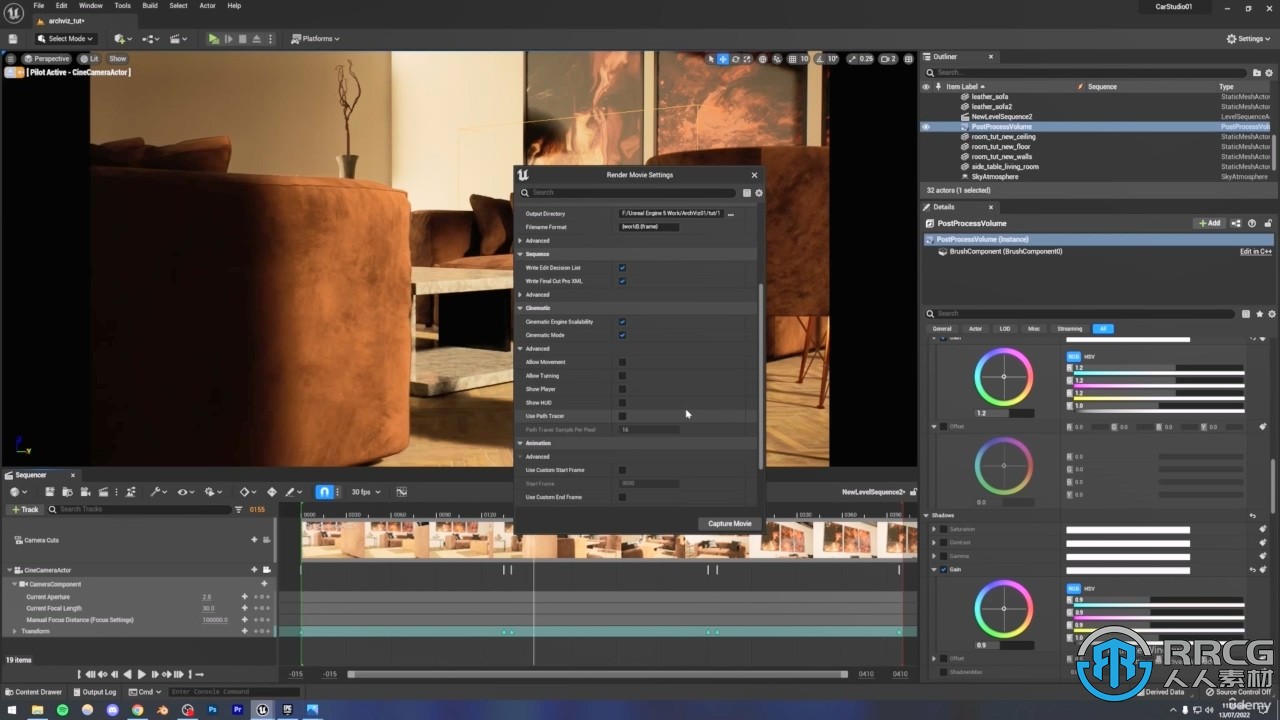
Task: Collapse the Sequence section in Render Settings
Action: (520, 254)
